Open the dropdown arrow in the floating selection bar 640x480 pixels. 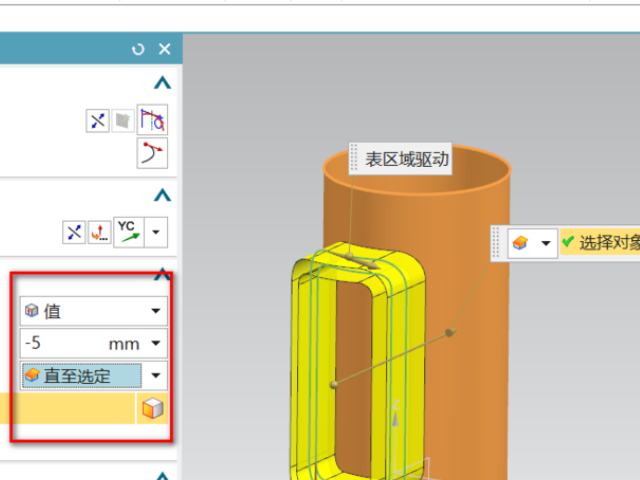546,243
